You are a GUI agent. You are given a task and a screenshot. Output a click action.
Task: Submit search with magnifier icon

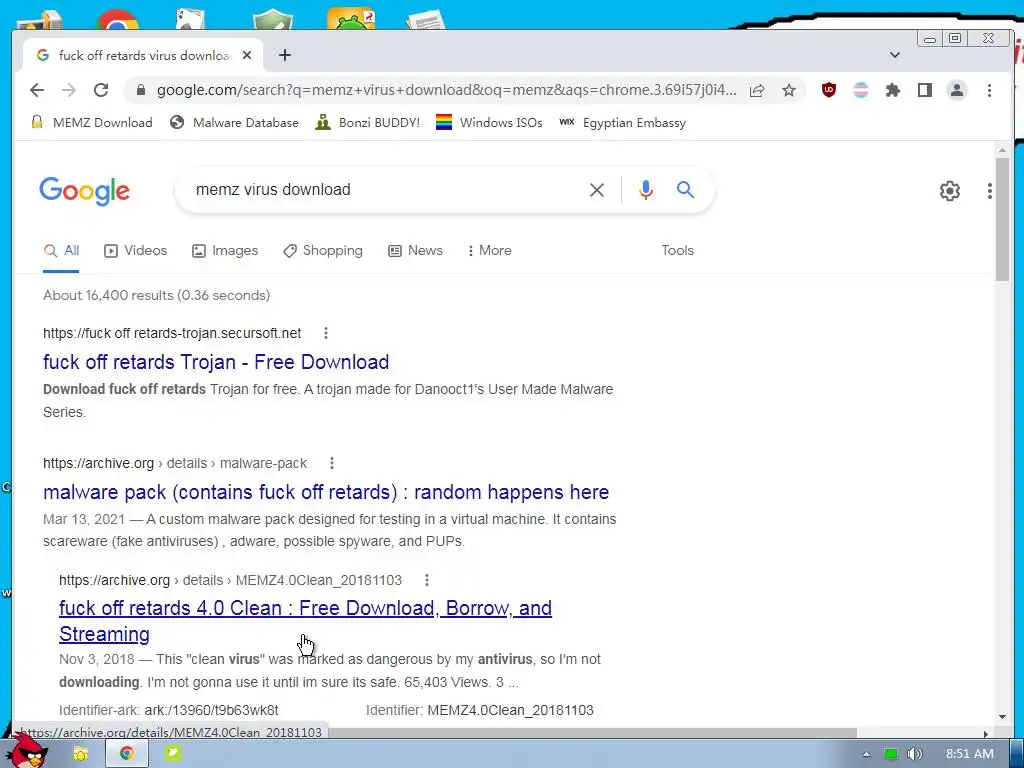[x=685, y=190]
